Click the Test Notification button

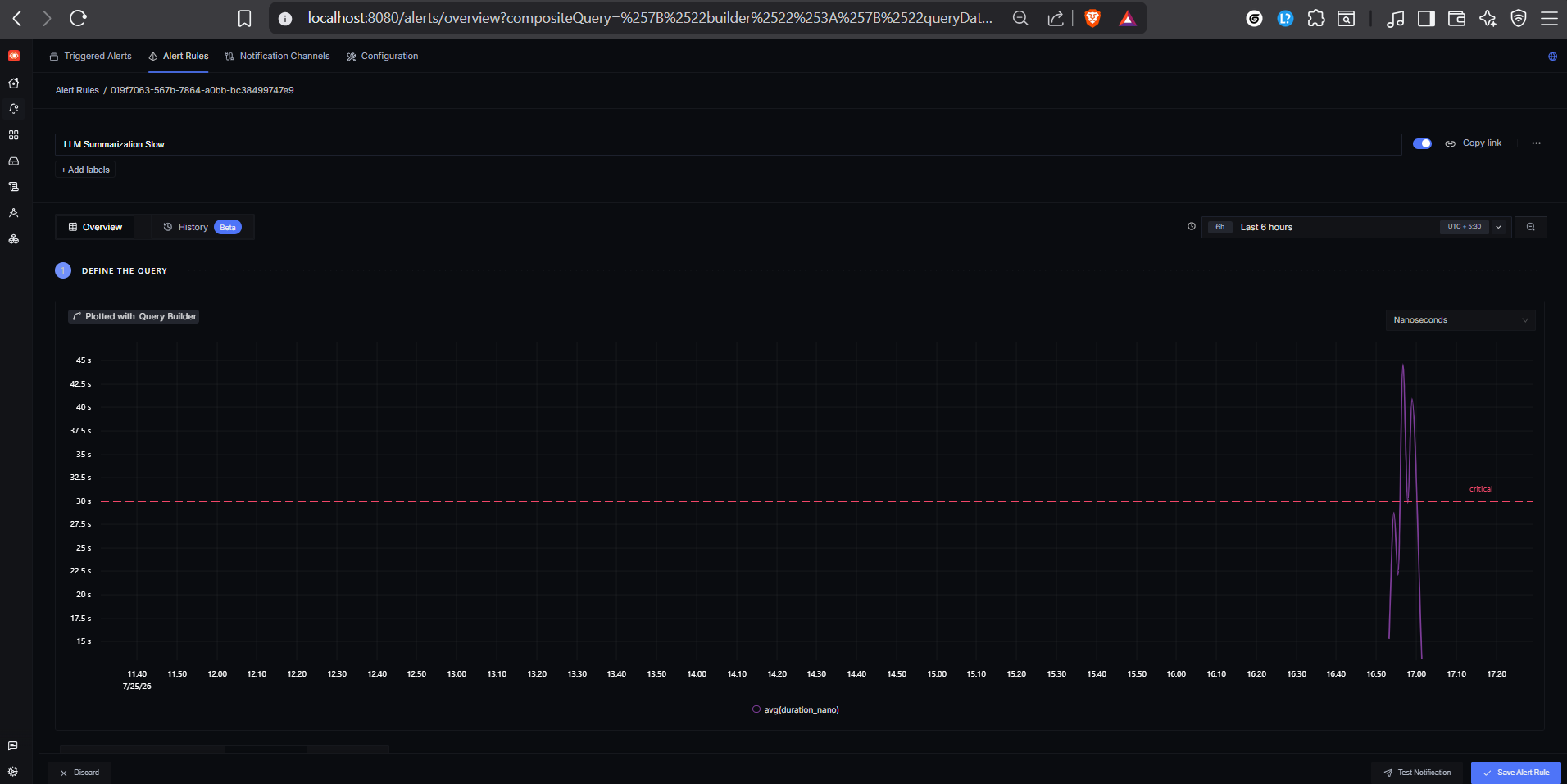[x=1418, y=773]
